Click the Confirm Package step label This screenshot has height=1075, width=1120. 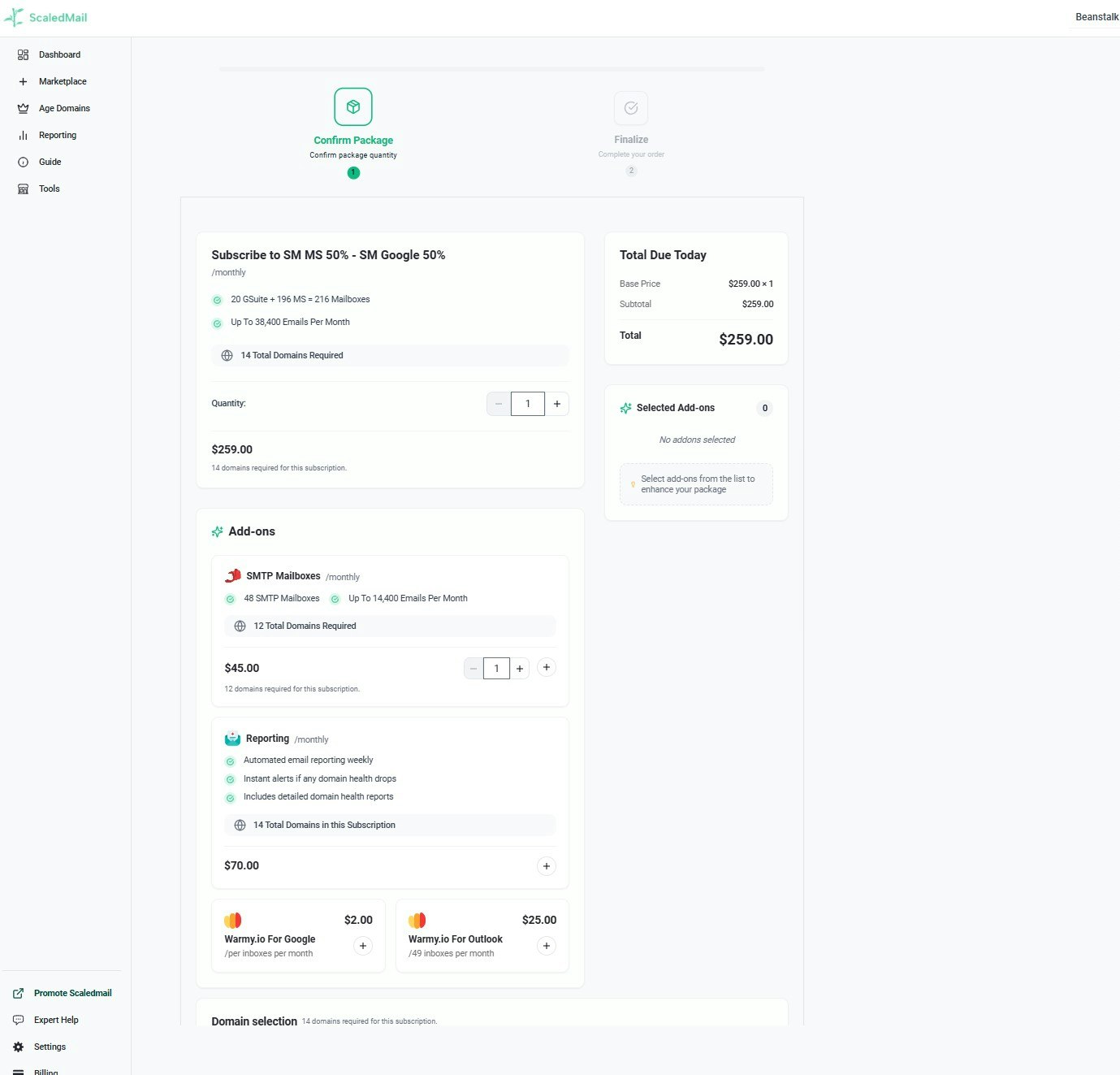tap(353, 141)
